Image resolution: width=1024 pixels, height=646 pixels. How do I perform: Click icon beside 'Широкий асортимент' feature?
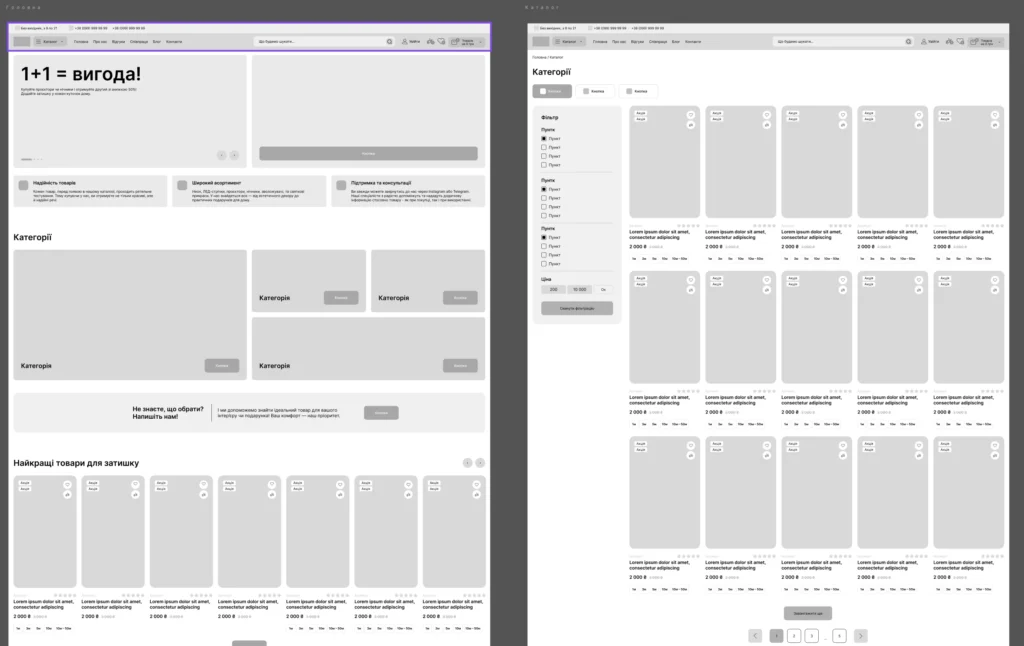click(x=182, y=186)
